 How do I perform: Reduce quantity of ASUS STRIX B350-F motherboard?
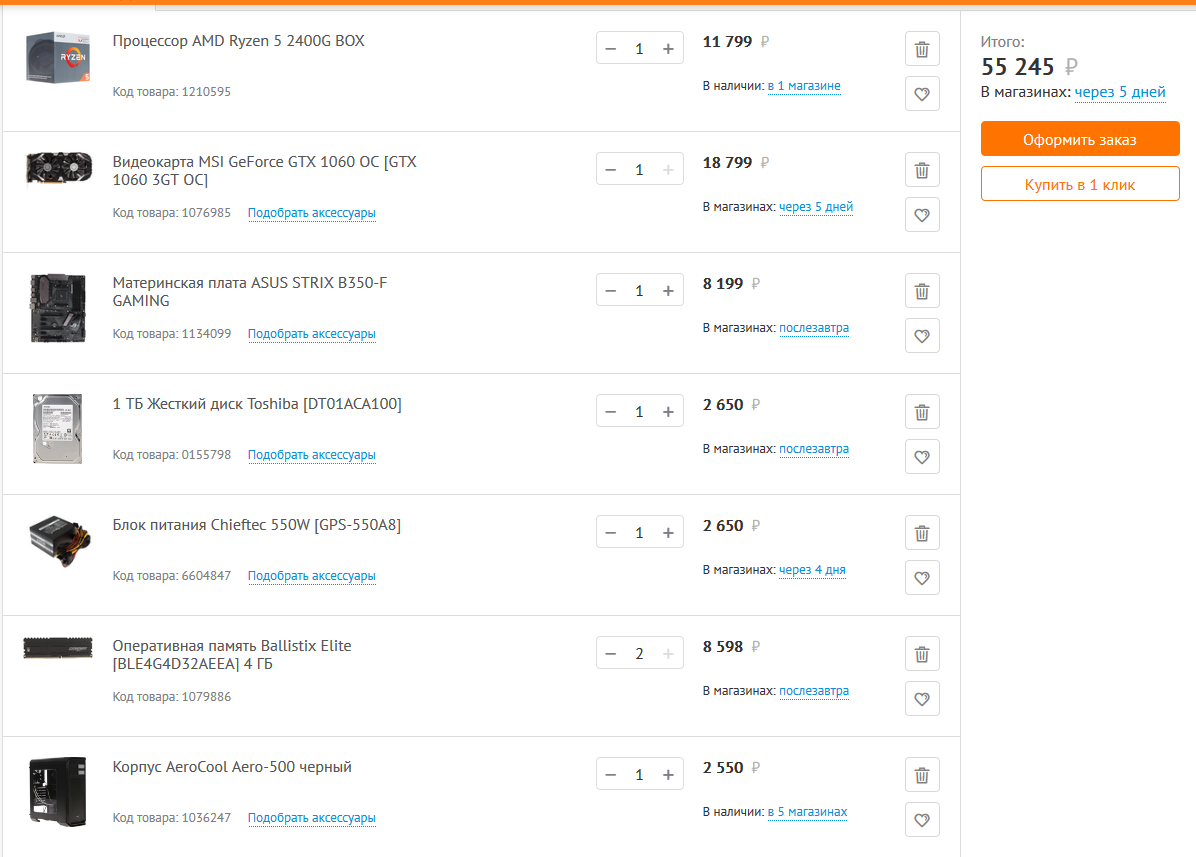[610, 291]
